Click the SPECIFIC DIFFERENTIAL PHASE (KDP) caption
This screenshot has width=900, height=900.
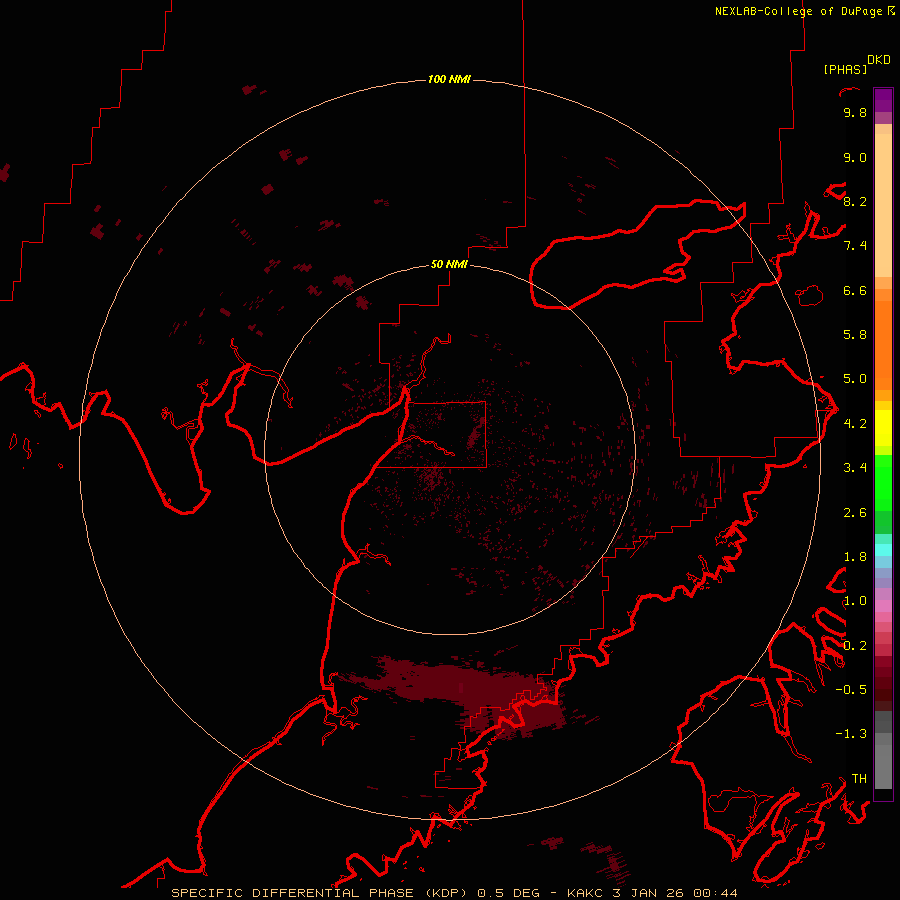coord(321,893)
